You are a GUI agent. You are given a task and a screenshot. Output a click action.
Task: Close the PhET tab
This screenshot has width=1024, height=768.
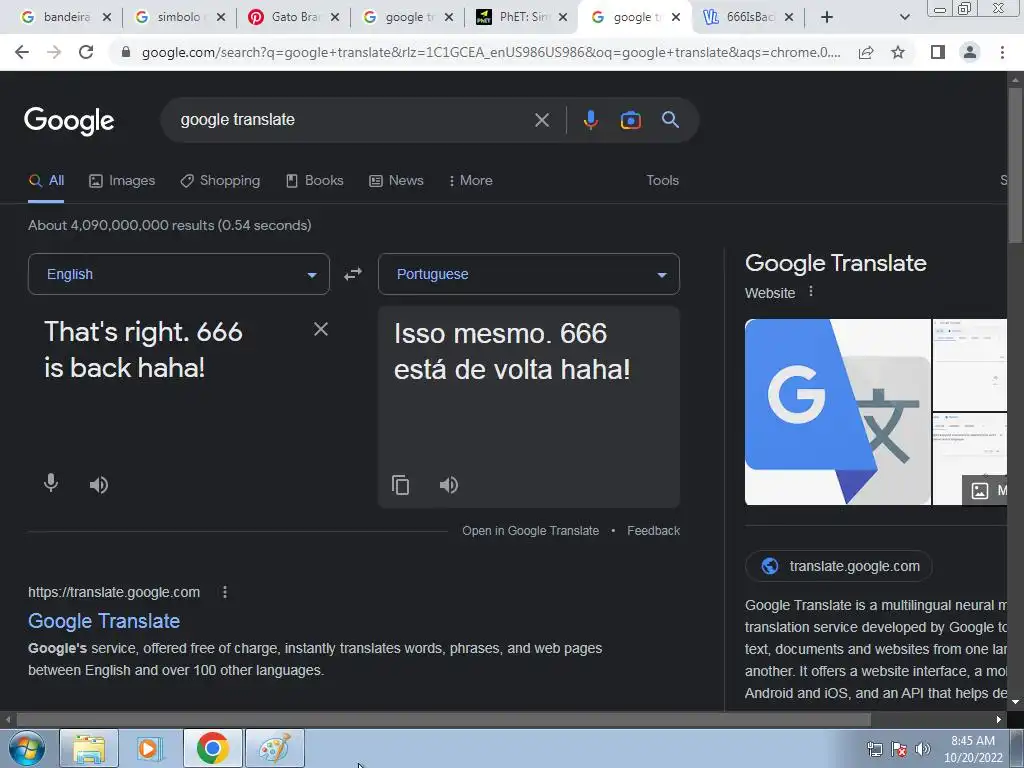[562, 18]
